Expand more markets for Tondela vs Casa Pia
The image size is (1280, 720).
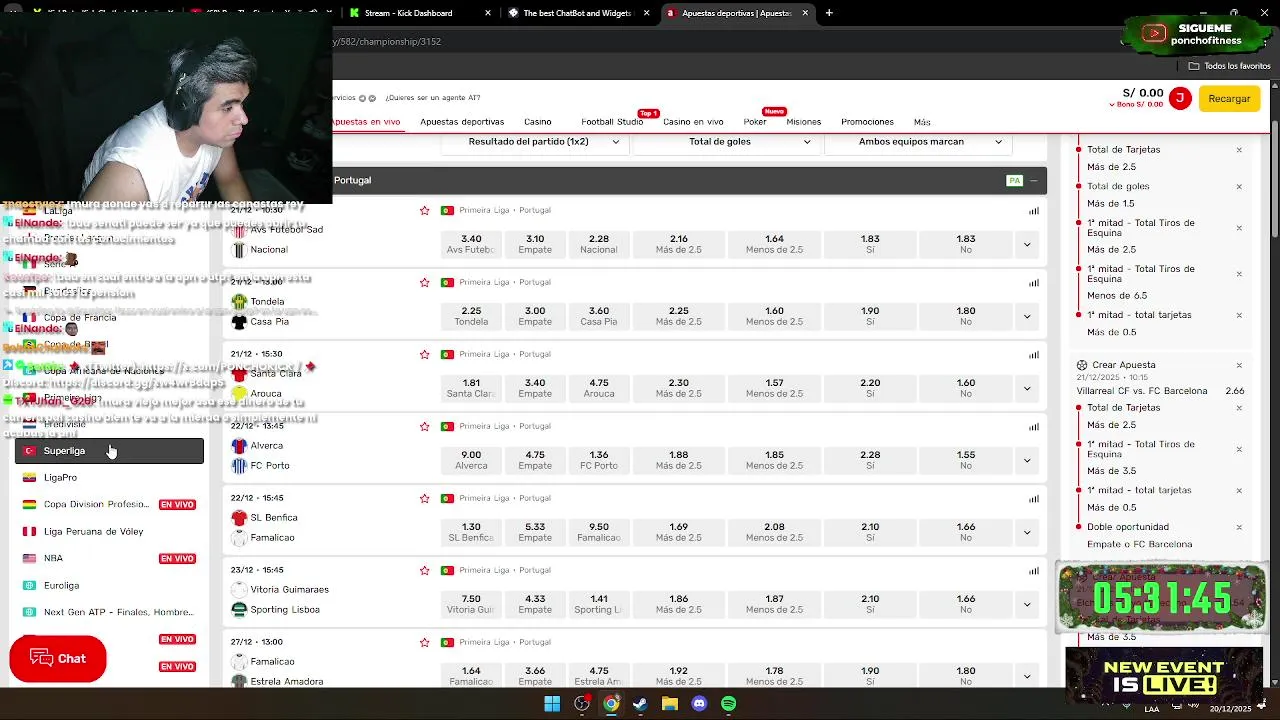[1027, 316]
